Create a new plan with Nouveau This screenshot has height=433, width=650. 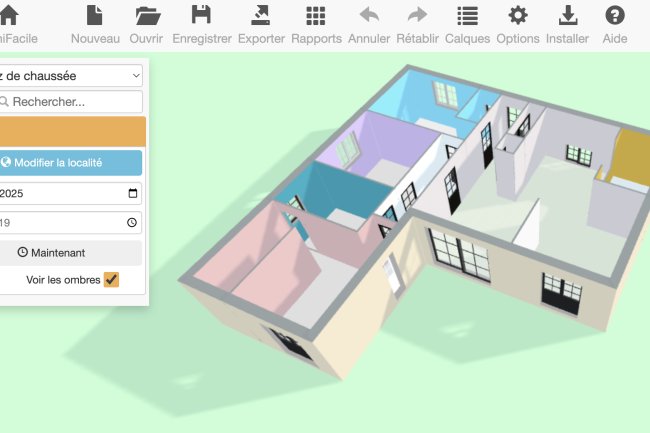pyautogui.click(x=95, y=25)
